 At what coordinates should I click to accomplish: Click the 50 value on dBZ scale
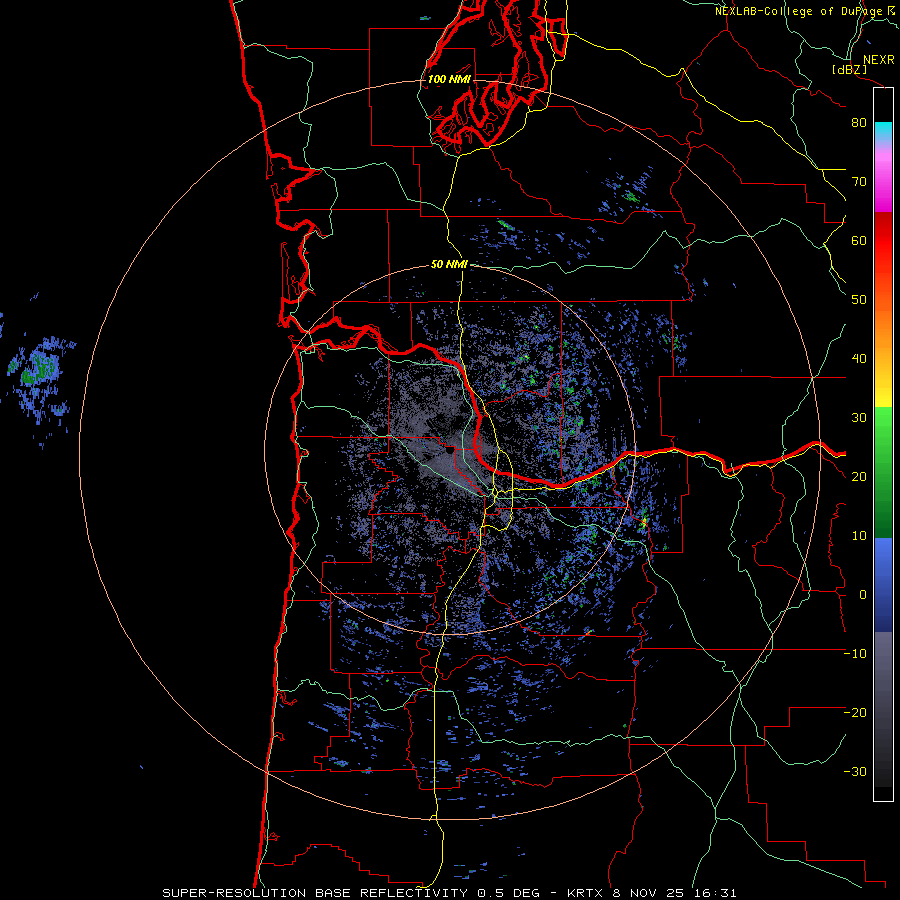point(859,300)
